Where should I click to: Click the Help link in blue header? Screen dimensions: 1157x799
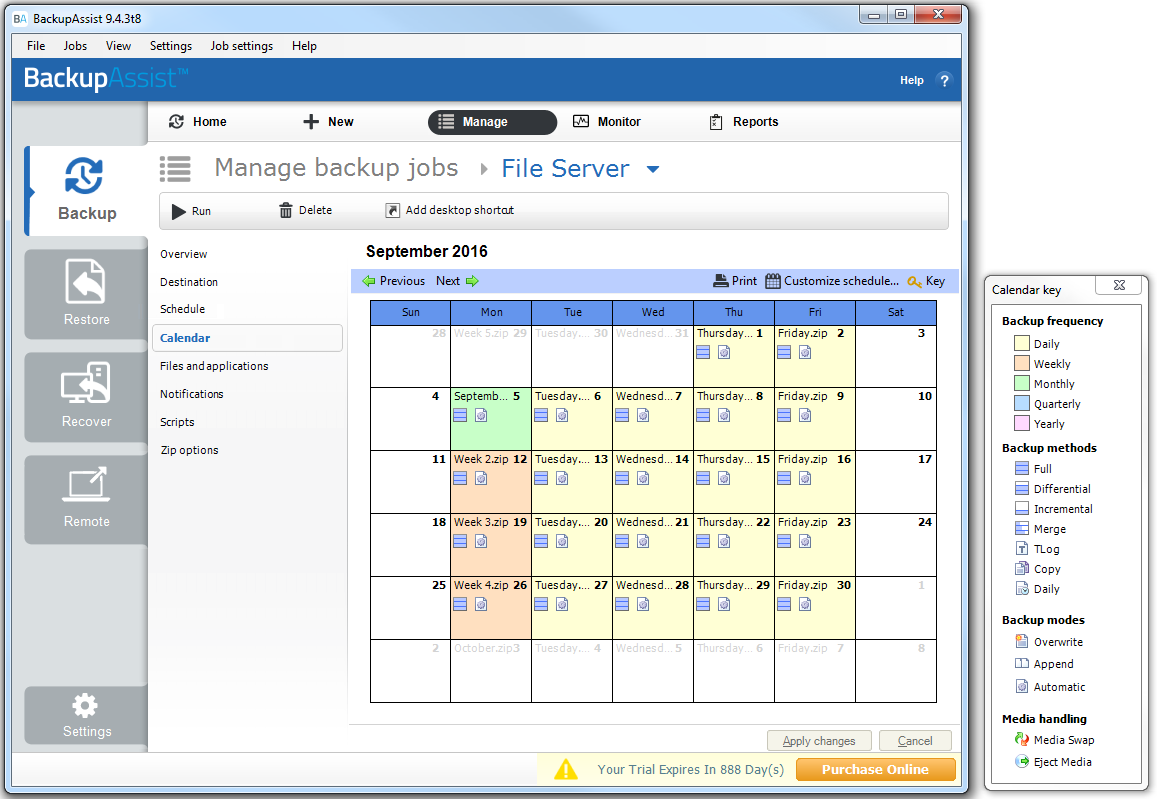coord(911,80)
